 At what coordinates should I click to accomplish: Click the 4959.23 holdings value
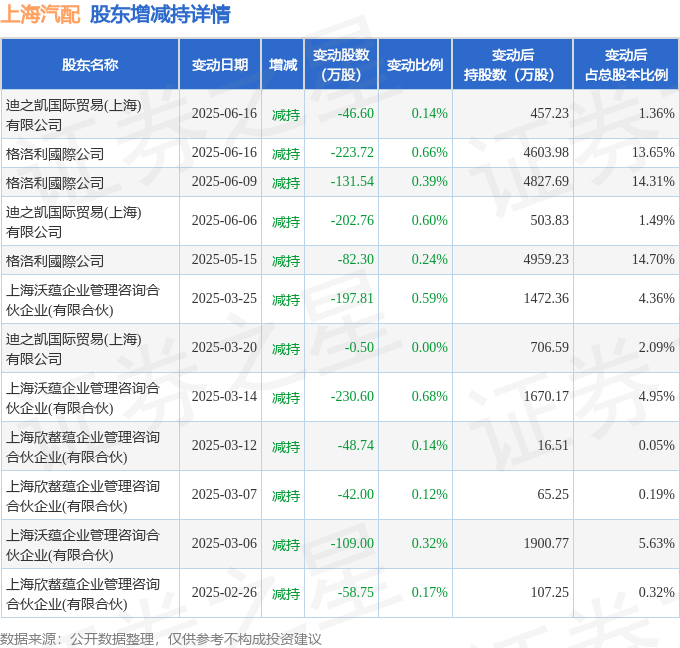point(546,259)
